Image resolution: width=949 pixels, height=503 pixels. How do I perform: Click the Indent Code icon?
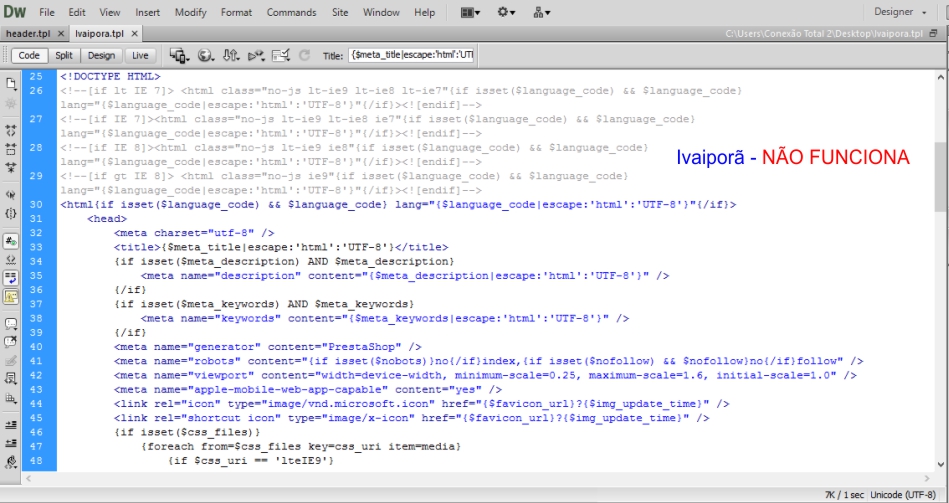10,425
